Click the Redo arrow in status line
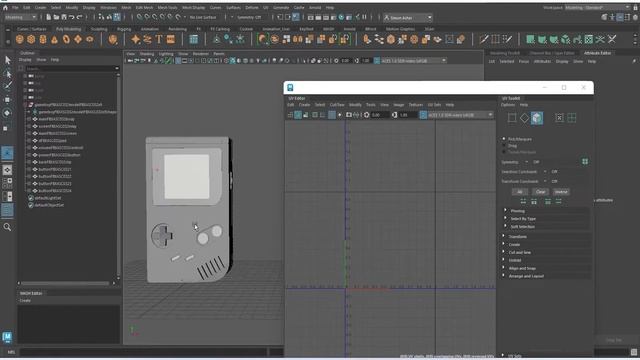 [79, 17]
